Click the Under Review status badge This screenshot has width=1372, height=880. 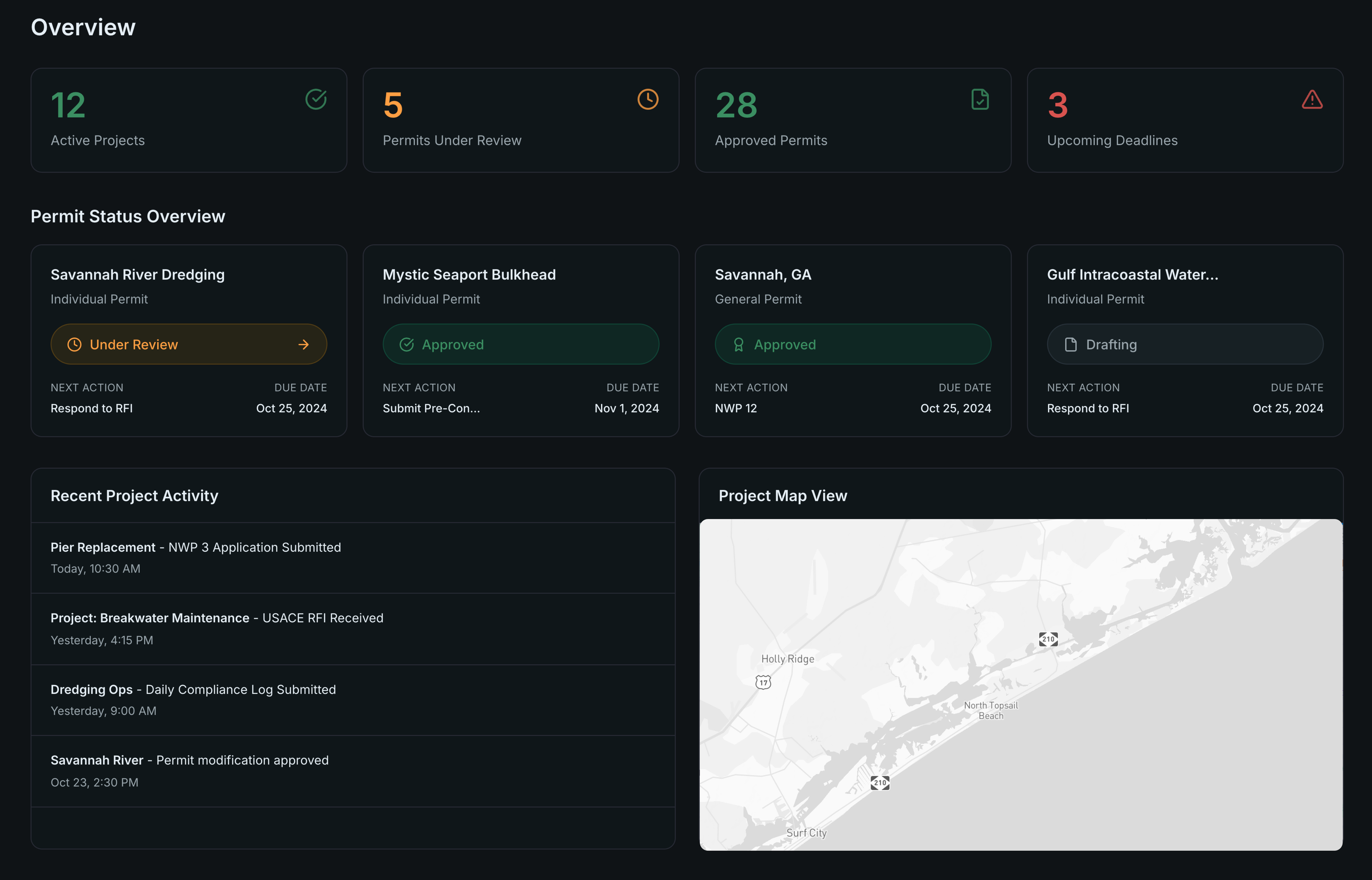(x=188, y=344)
